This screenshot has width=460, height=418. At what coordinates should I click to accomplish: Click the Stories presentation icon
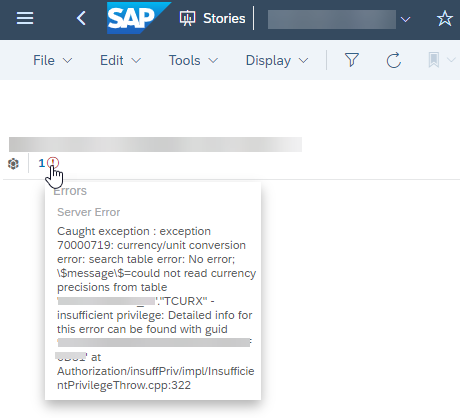pos(187,18)
